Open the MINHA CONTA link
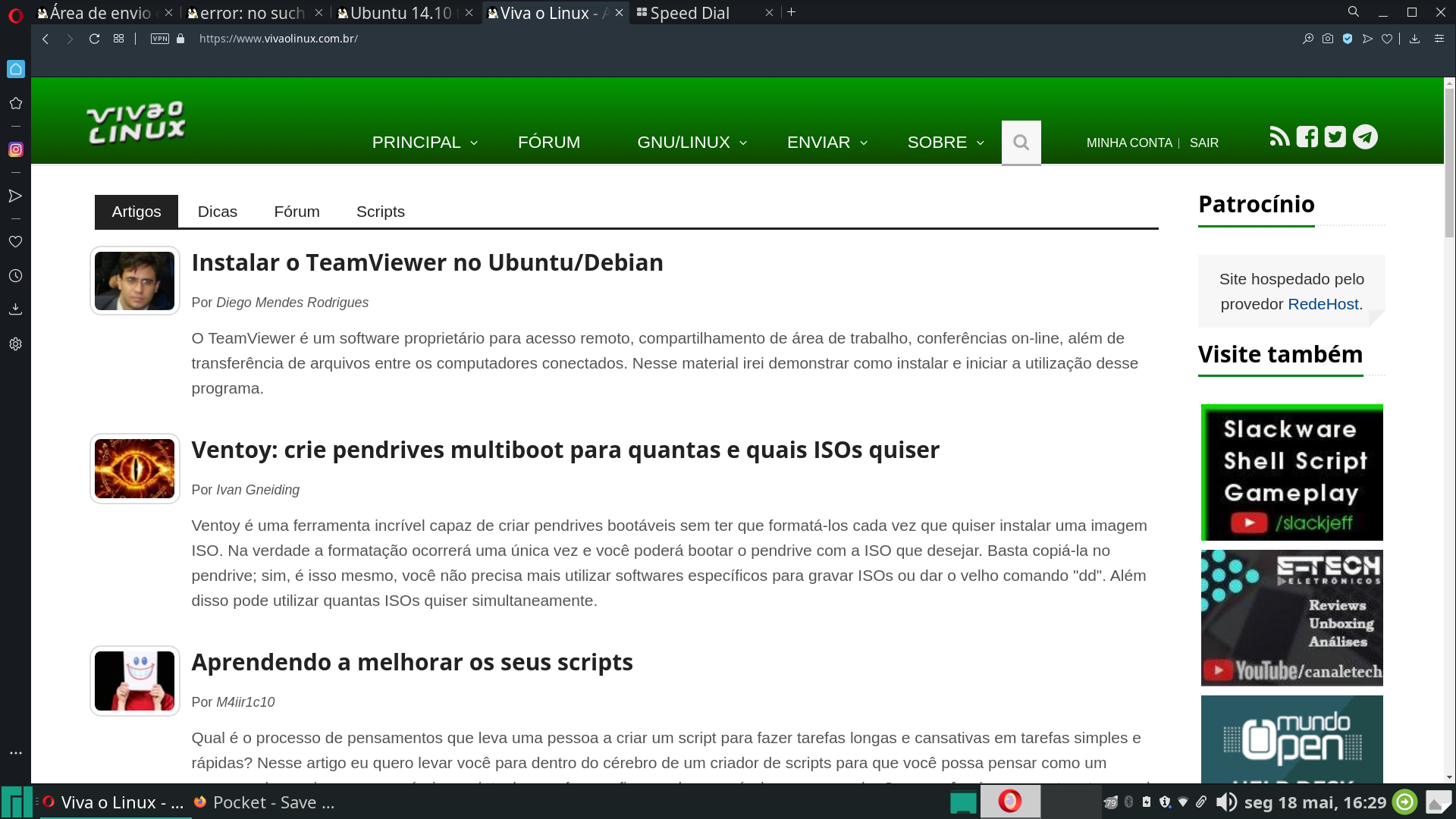The height and width of the screenshot is (819, 1456). point(1129,143)
